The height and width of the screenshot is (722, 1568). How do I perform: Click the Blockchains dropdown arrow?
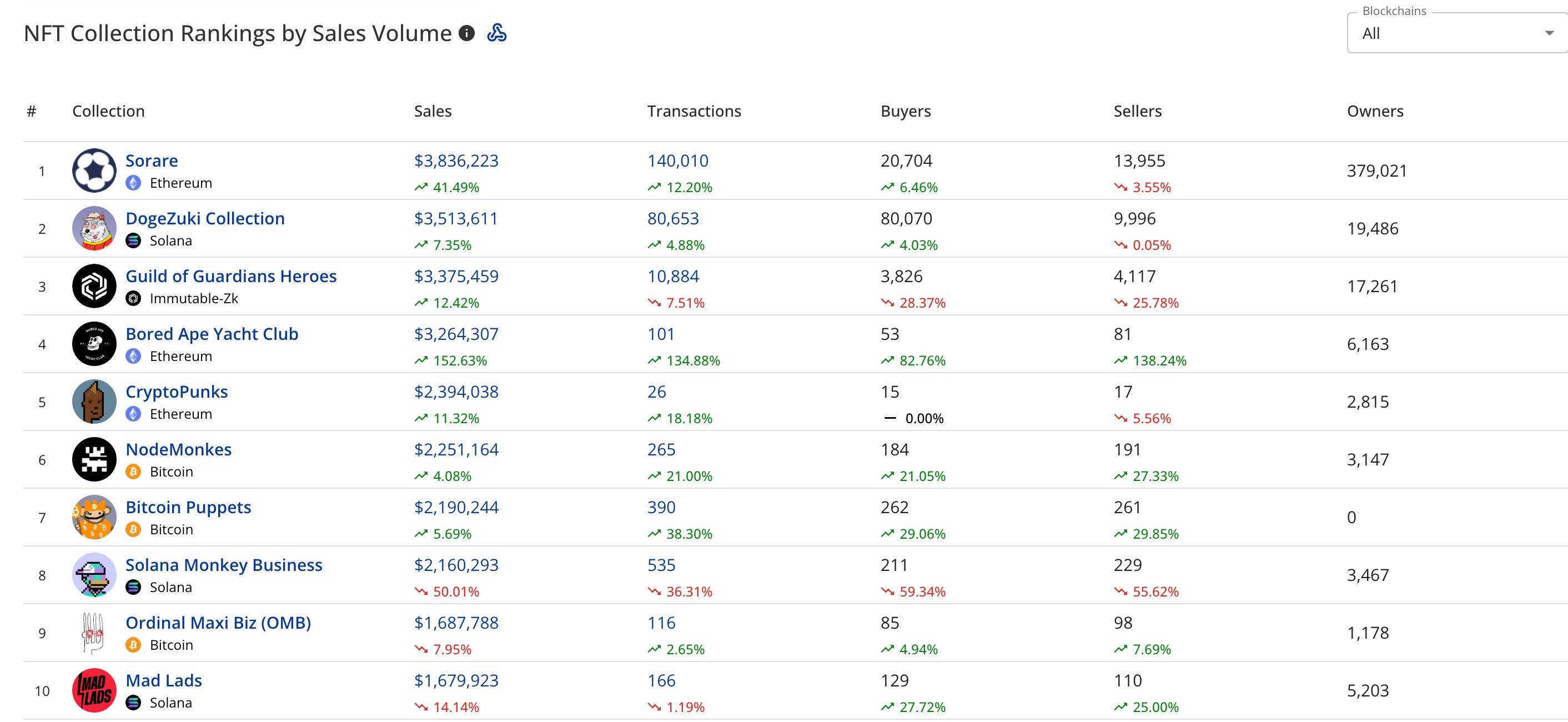[x=1549, y=33]
